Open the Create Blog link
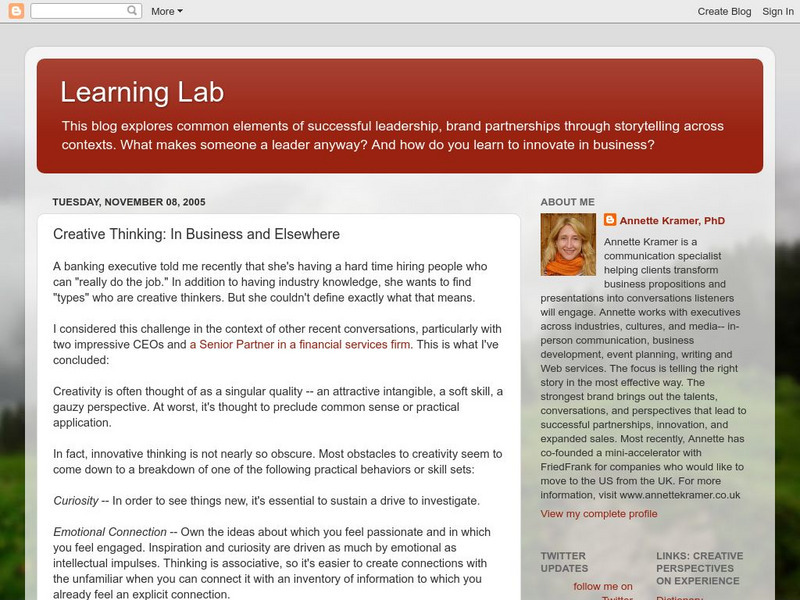800x600 pixels. pos(724,11)
